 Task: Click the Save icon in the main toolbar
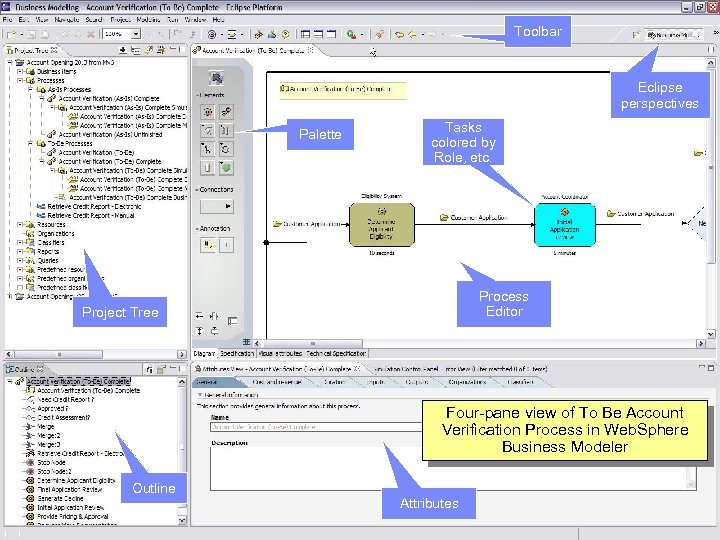[x=32, y=34]
